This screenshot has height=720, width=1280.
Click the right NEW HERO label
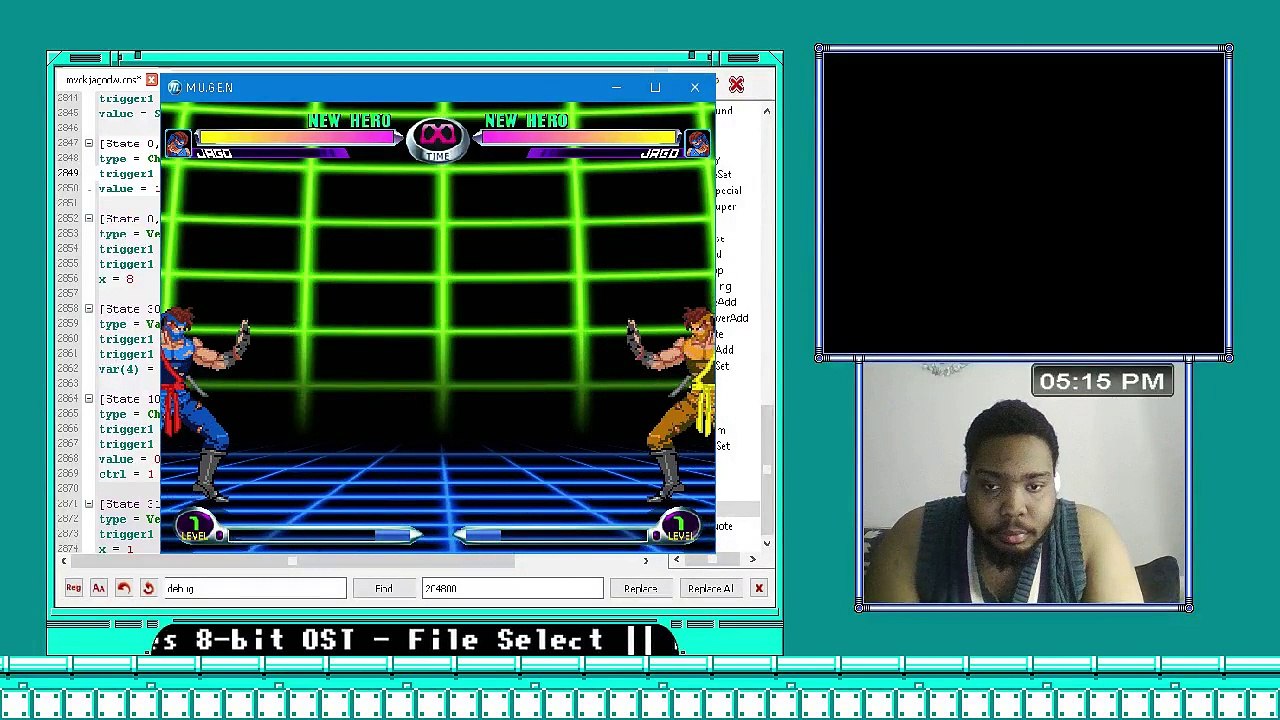pos(526,121)
